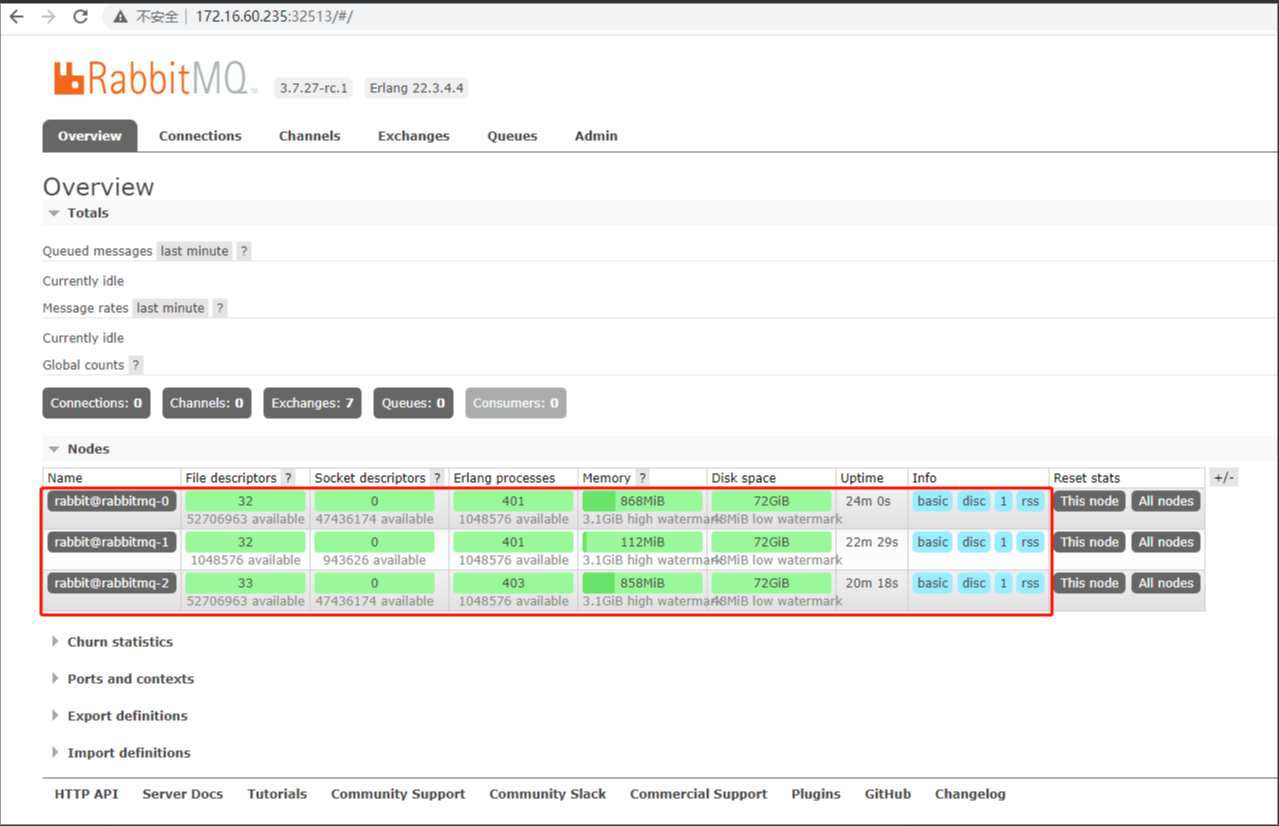The width and height of the screenshot is (1279, 826).
Task: Open the Channels tab
Action: pos(310,136)
